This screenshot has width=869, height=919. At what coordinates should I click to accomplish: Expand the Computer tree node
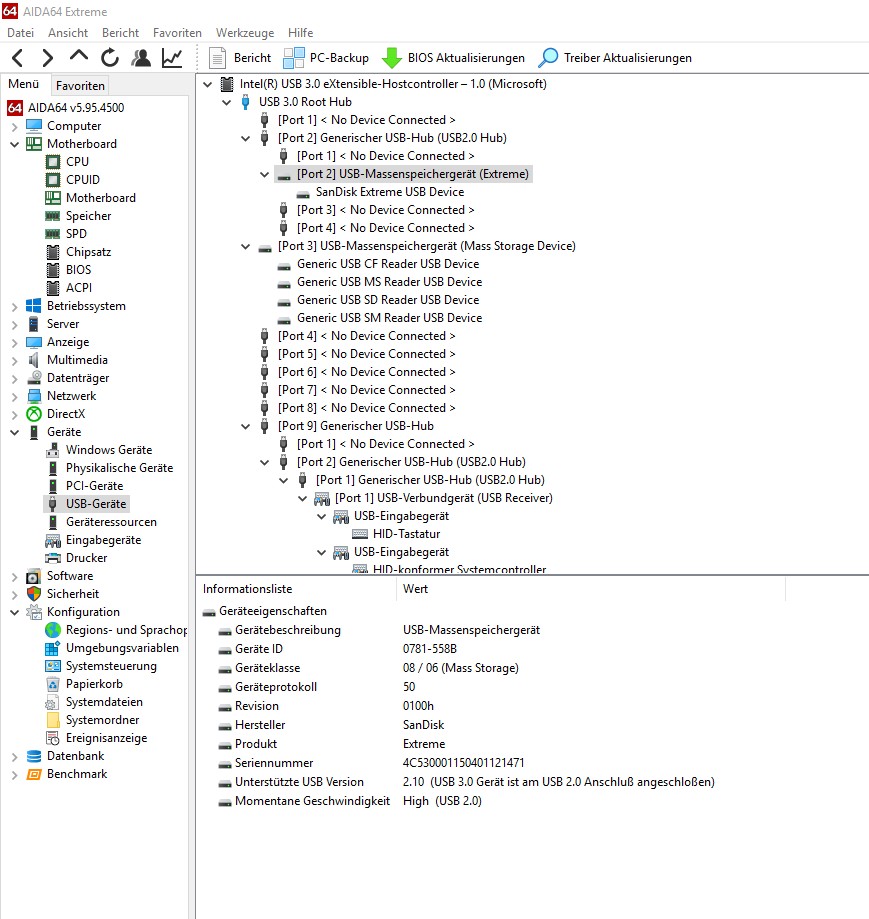tap(15, 126)
